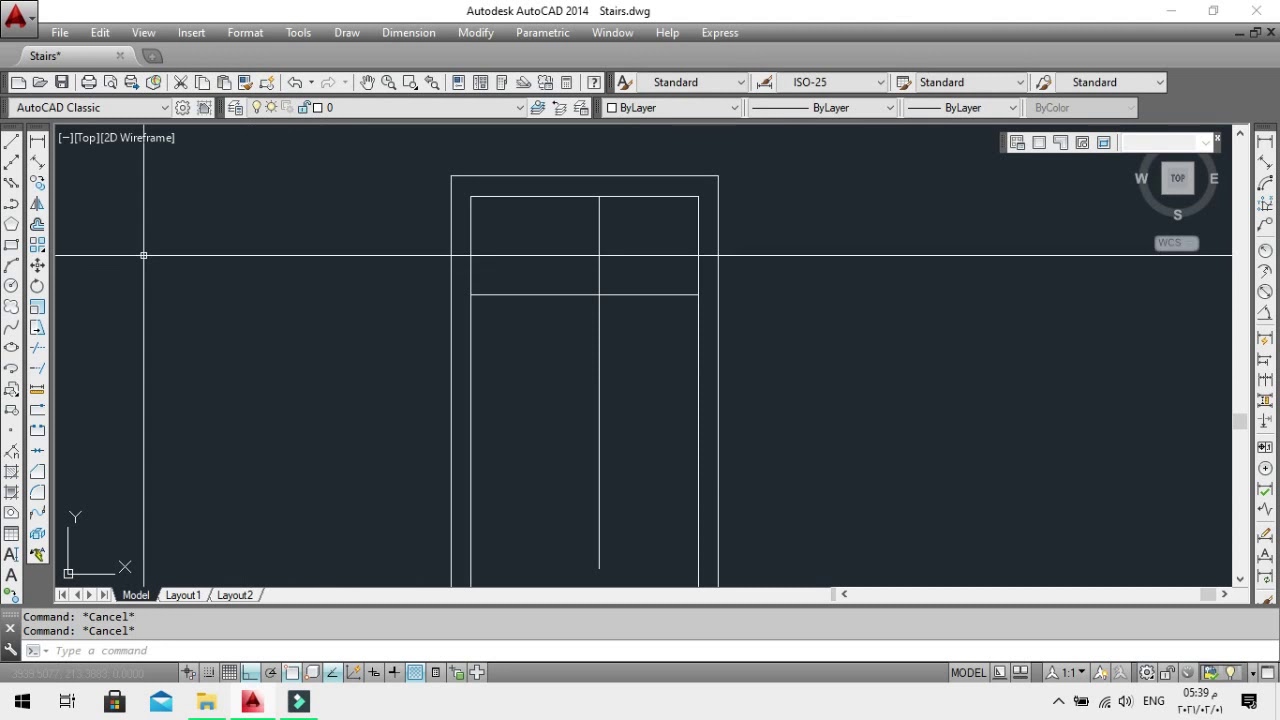Open File Explorer from Windows taskbar

click(206, 702)
